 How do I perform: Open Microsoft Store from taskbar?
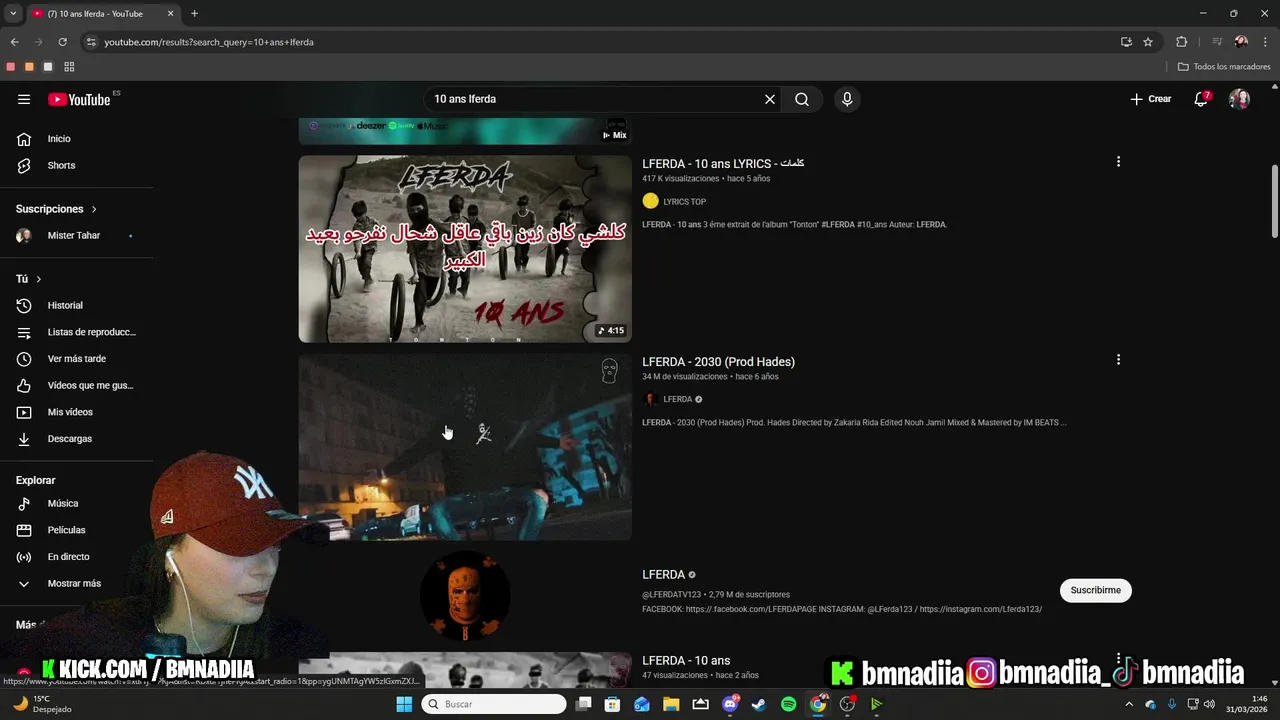coord(613,704)
